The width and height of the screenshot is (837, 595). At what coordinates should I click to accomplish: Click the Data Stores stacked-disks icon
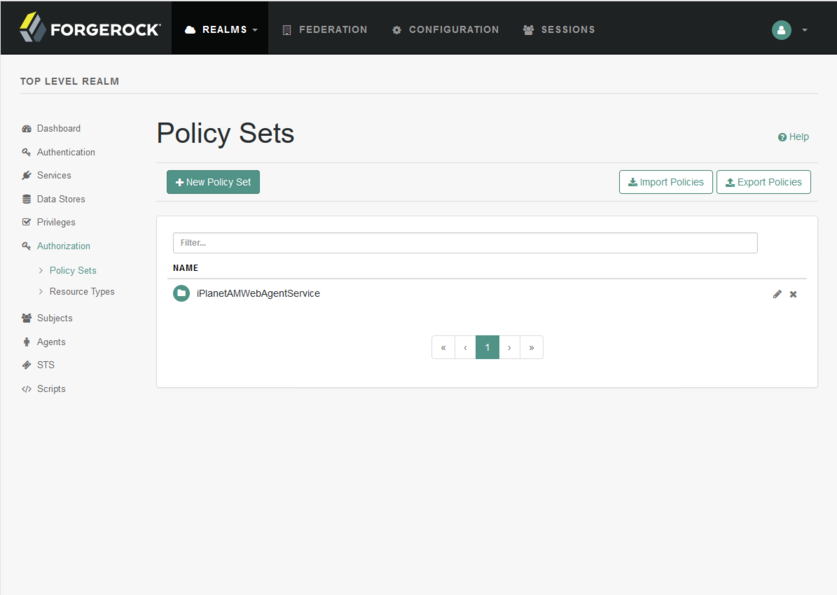click(x=27, y=199)
